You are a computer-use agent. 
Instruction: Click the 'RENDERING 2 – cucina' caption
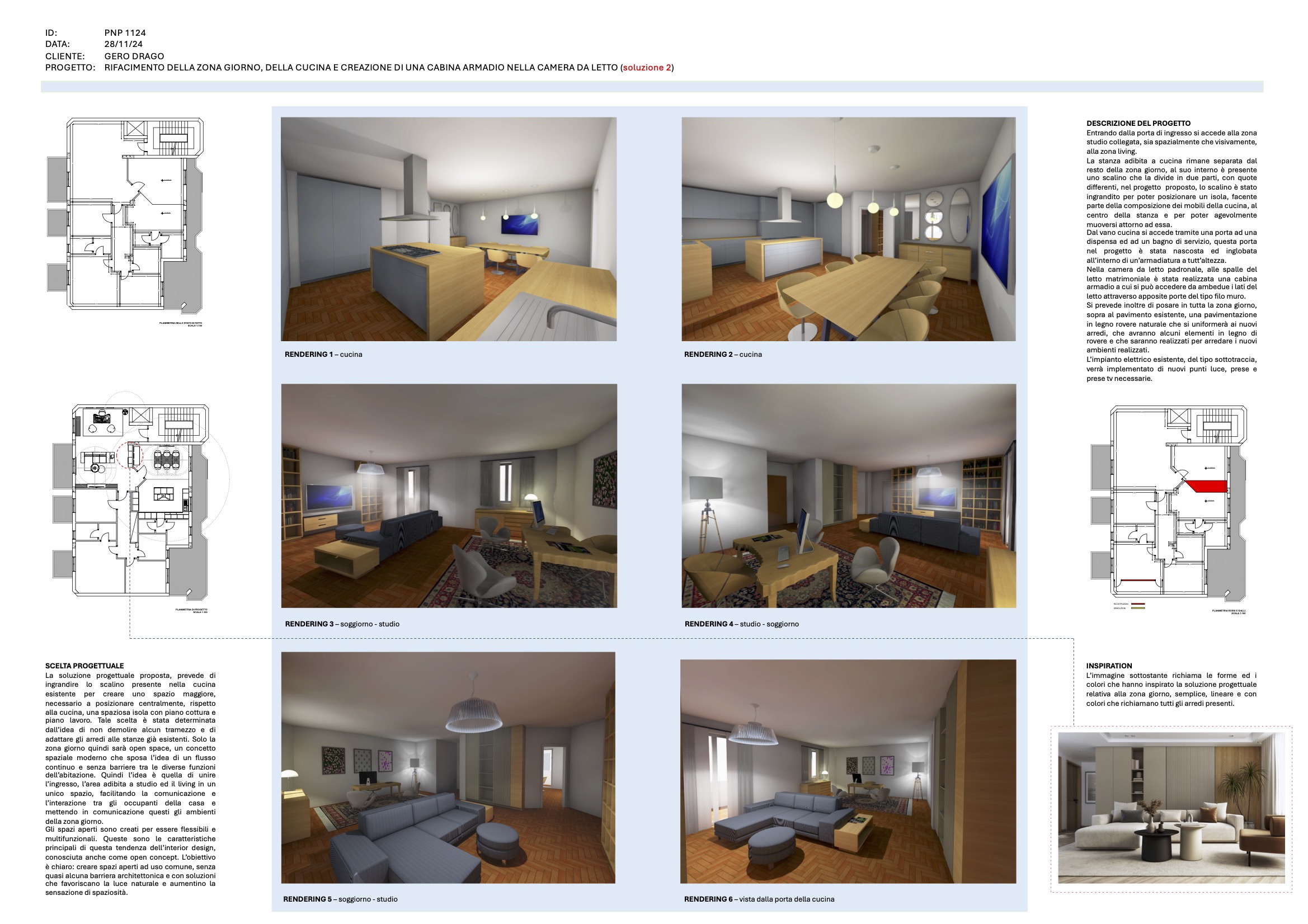point(723,355)
